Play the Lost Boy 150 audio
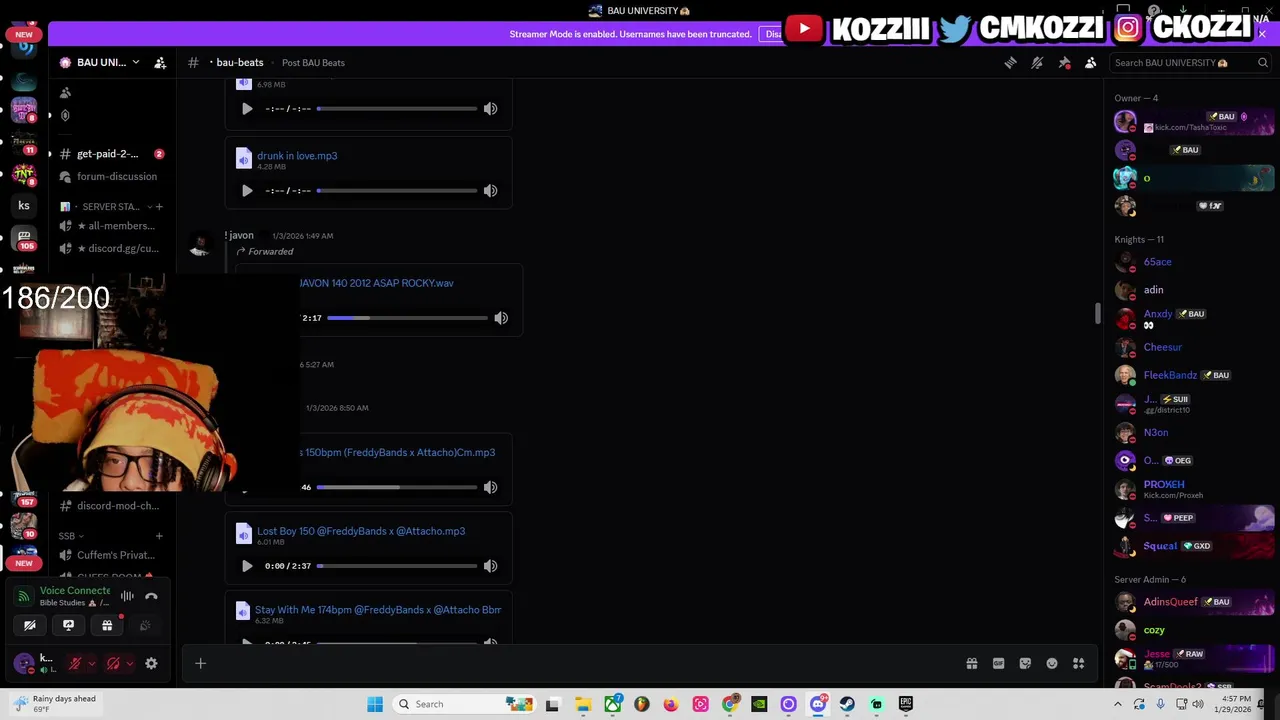The width and height of the screenshot is (1280, 720). point(247,566)
